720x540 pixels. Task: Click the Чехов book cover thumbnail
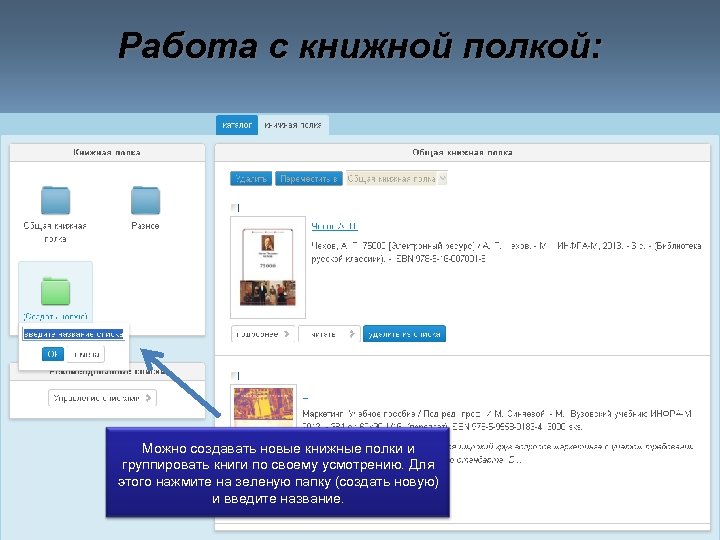[x=268, y=267]
